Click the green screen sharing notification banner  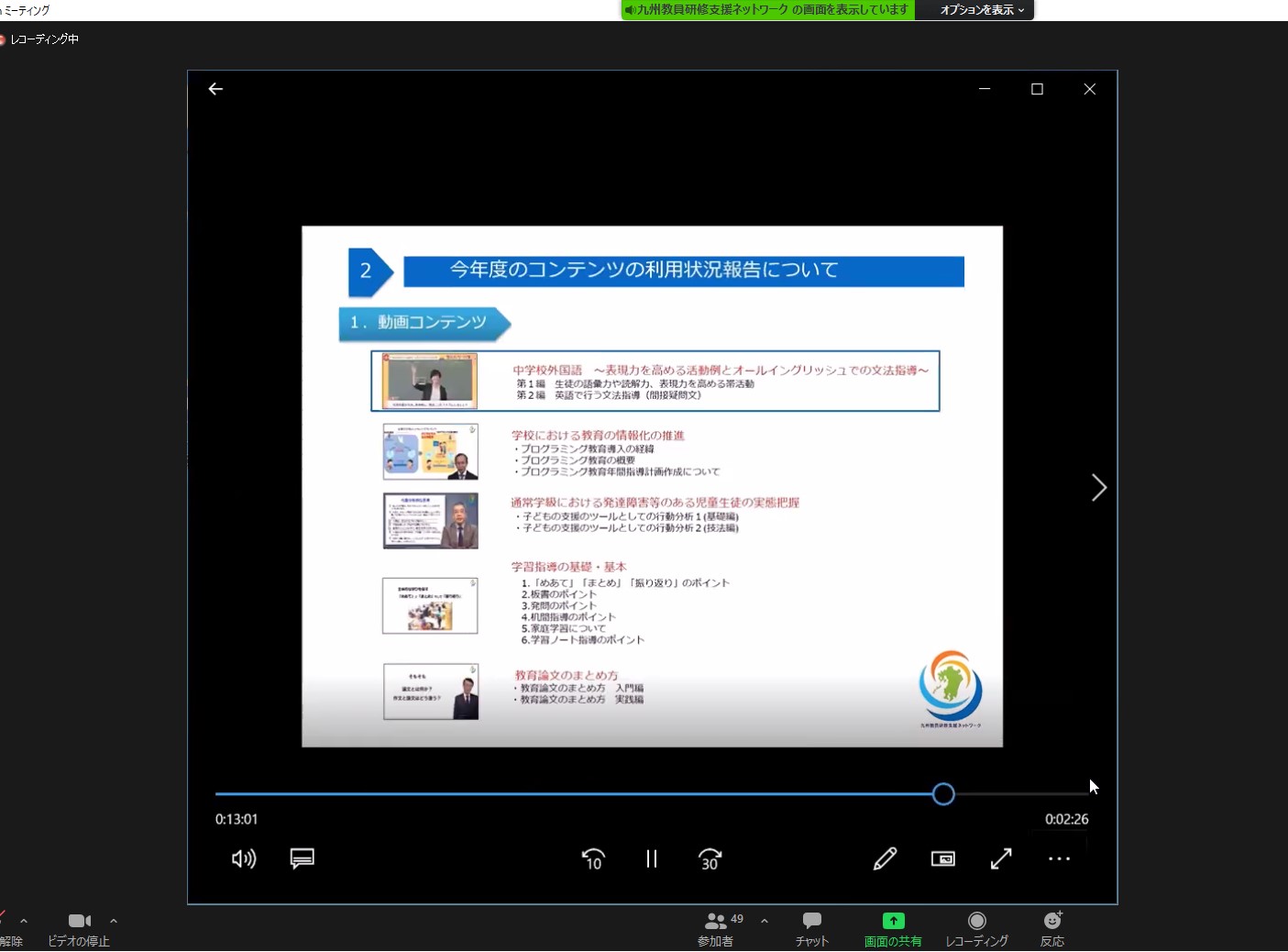[x=768, y=10]
